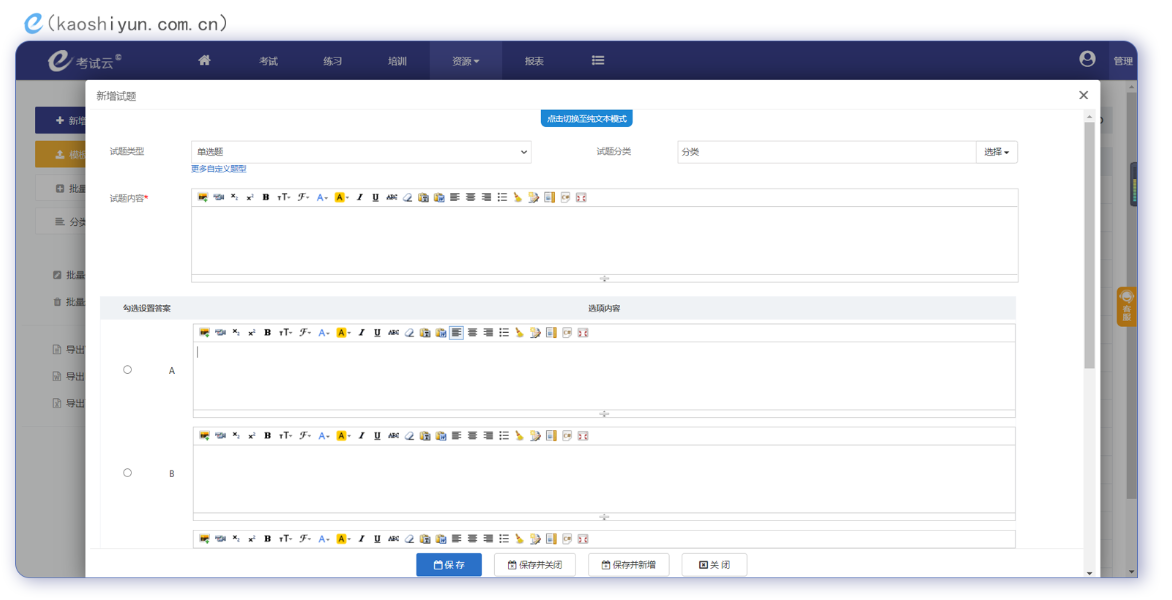Click subscript icon in option B's toolbar
1172x600 pixels.
[x=235, y=436]
